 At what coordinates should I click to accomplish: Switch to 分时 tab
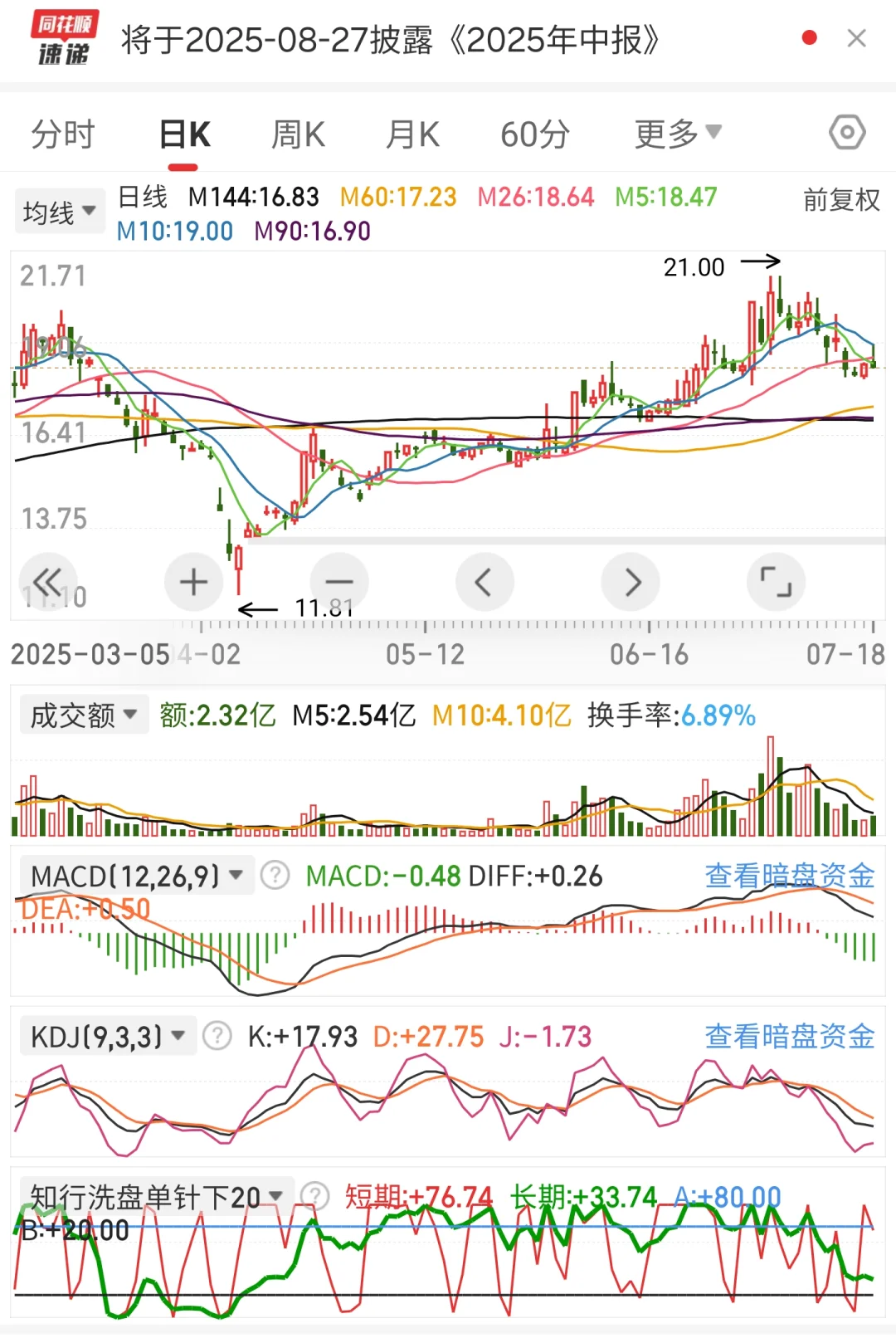63,134
